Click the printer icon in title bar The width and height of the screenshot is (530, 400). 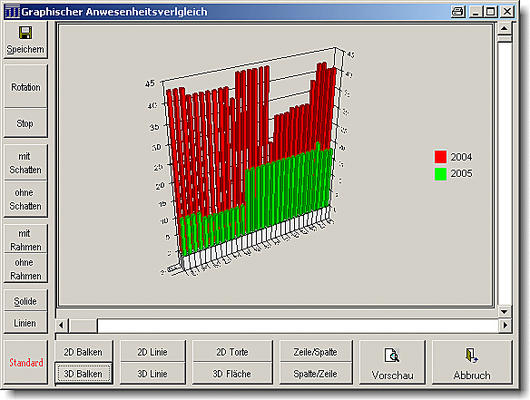(x=458, y=12)
